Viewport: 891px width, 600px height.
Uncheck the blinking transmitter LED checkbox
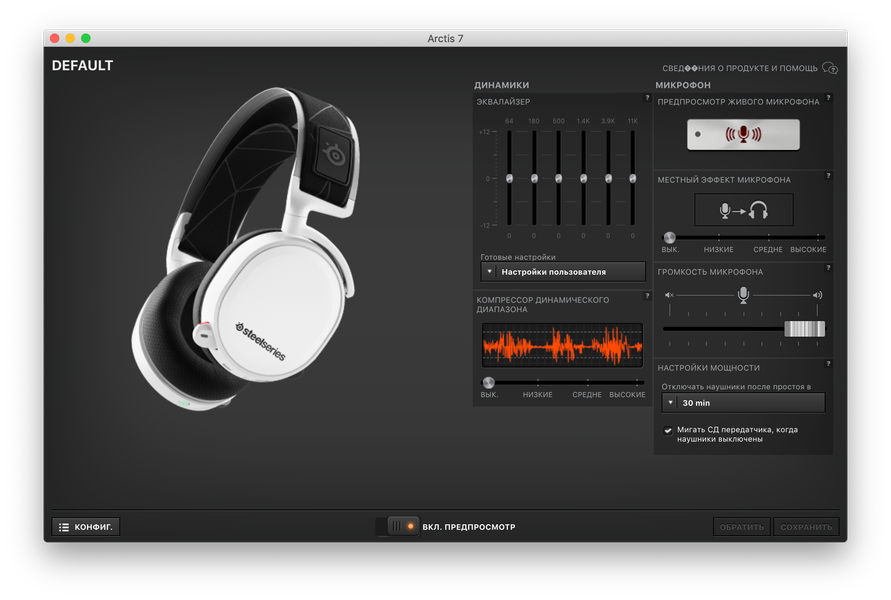(668, 430)
